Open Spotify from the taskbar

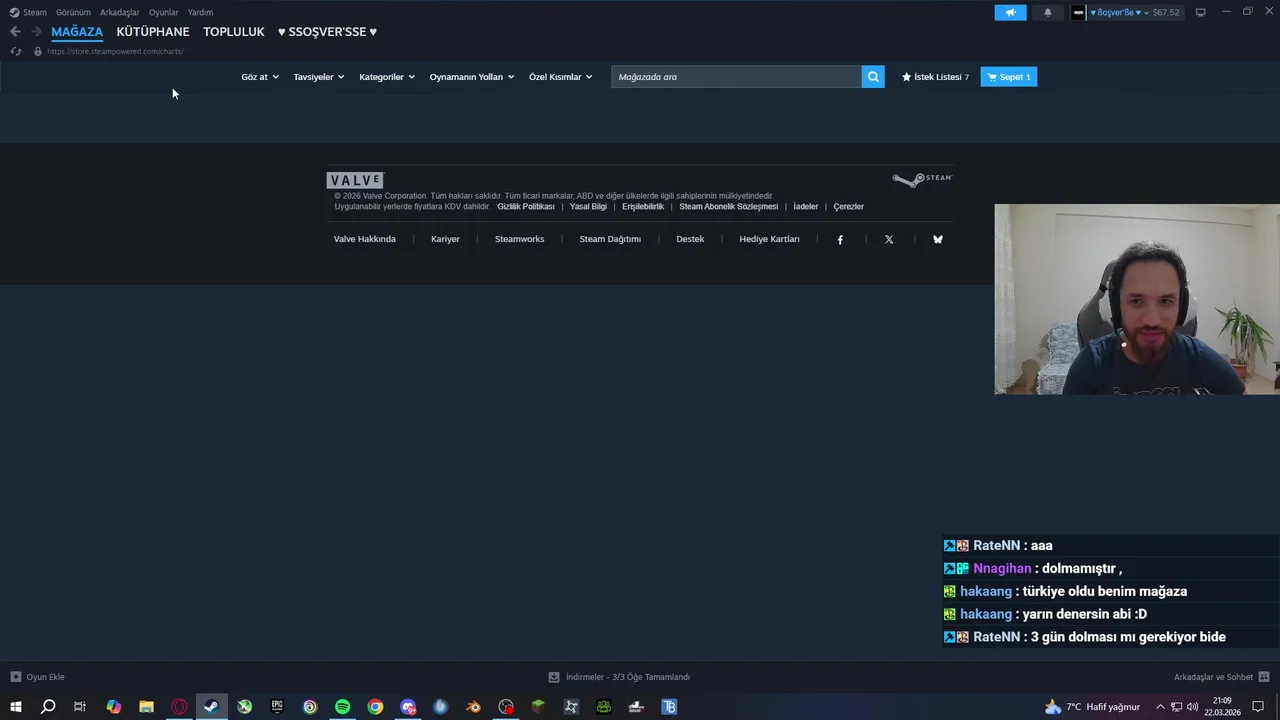point(342,707)
